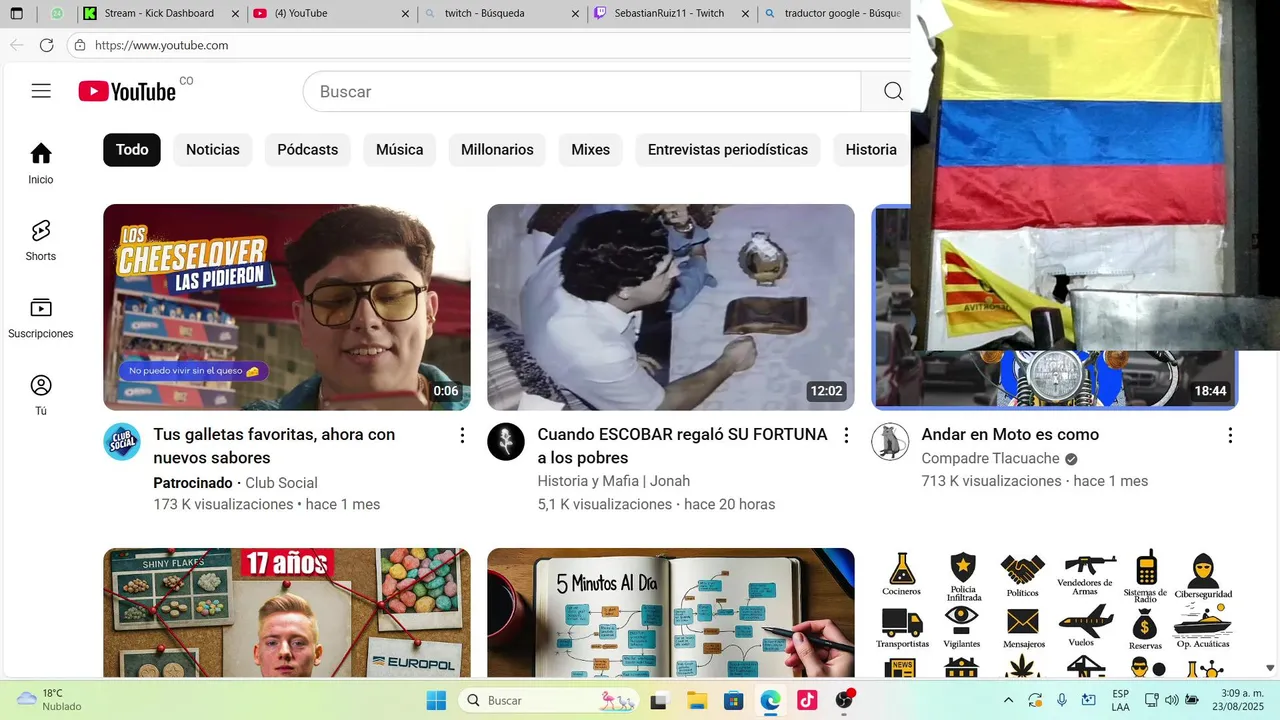
Task: Switch ESP LAA keyboard language
Action: click(x=1121, y=700)
